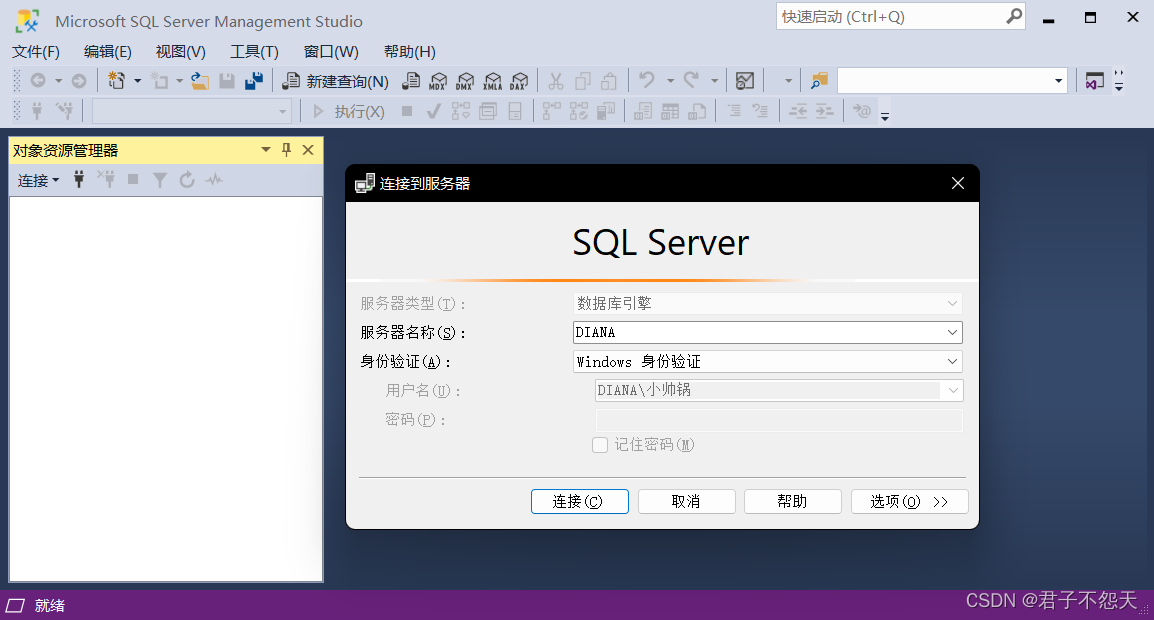Pin the Object Explorer panel
This screenshot has width=1154, height=620.
tap(286, 150)
